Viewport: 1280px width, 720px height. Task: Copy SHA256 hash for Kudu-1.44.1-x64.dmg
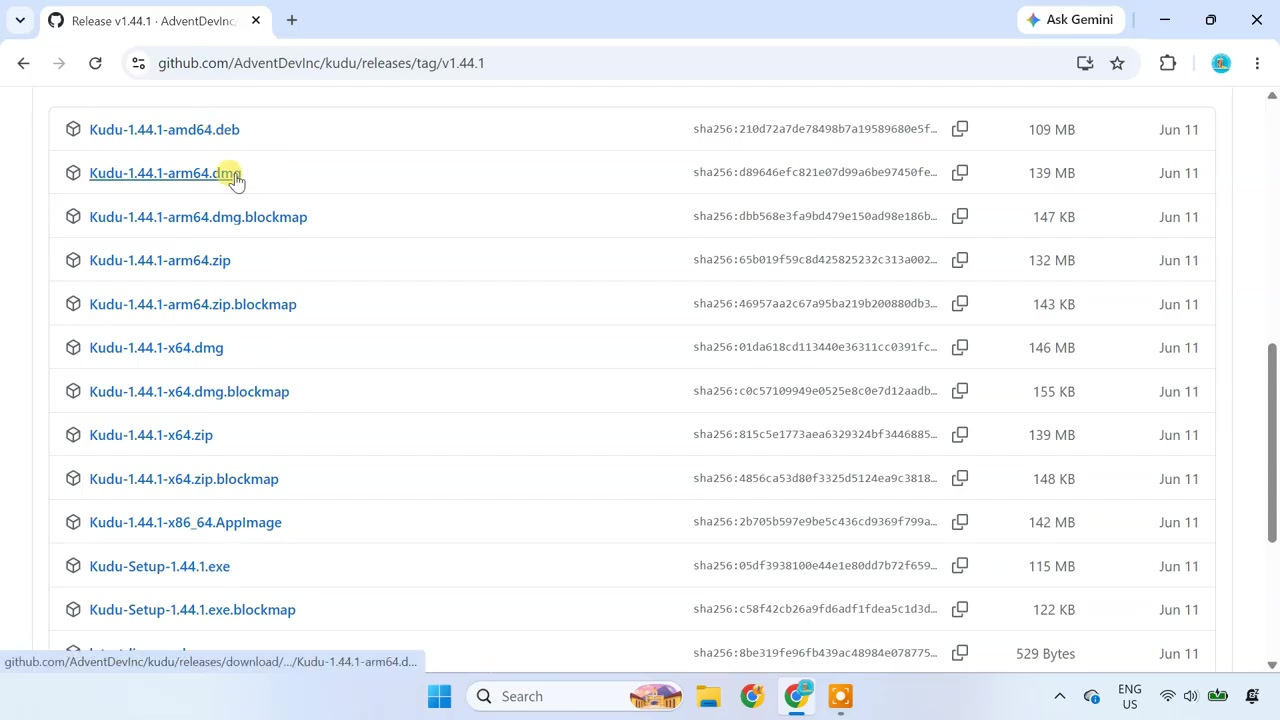point(960,347)
